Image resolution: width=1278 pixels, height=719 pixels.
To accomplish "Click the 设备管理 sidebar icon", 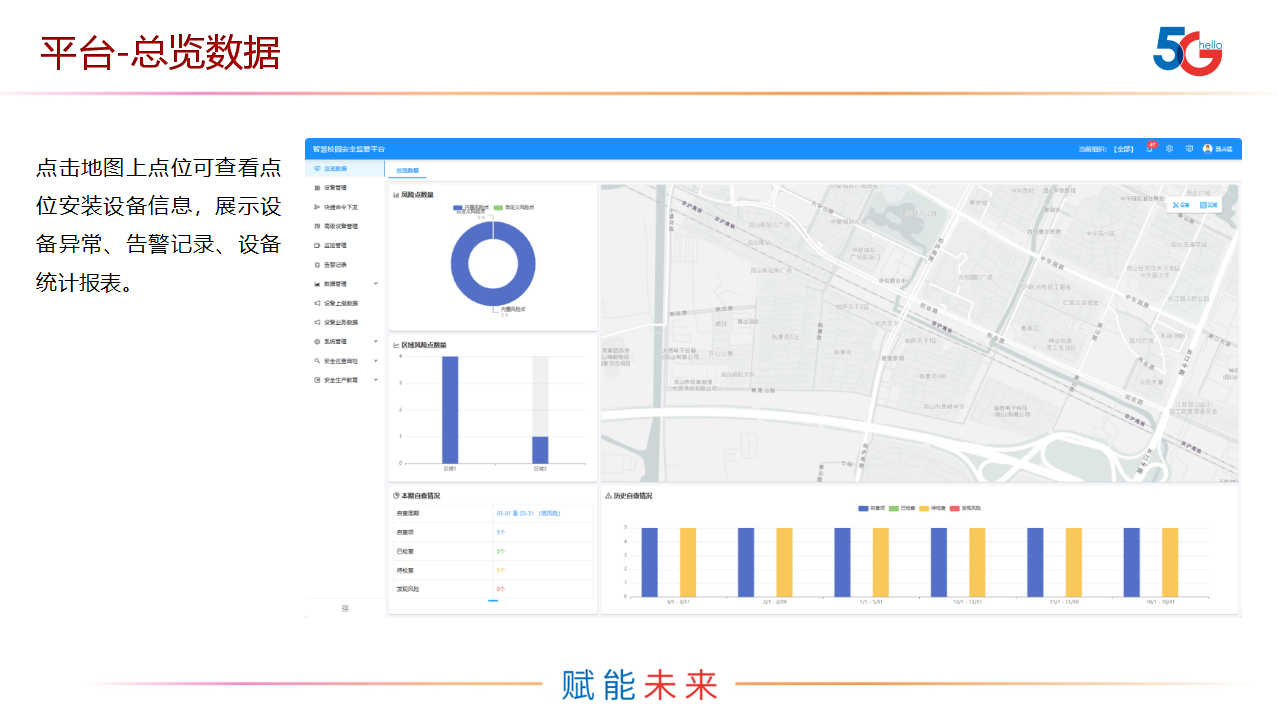I will (x=317, y=188).
